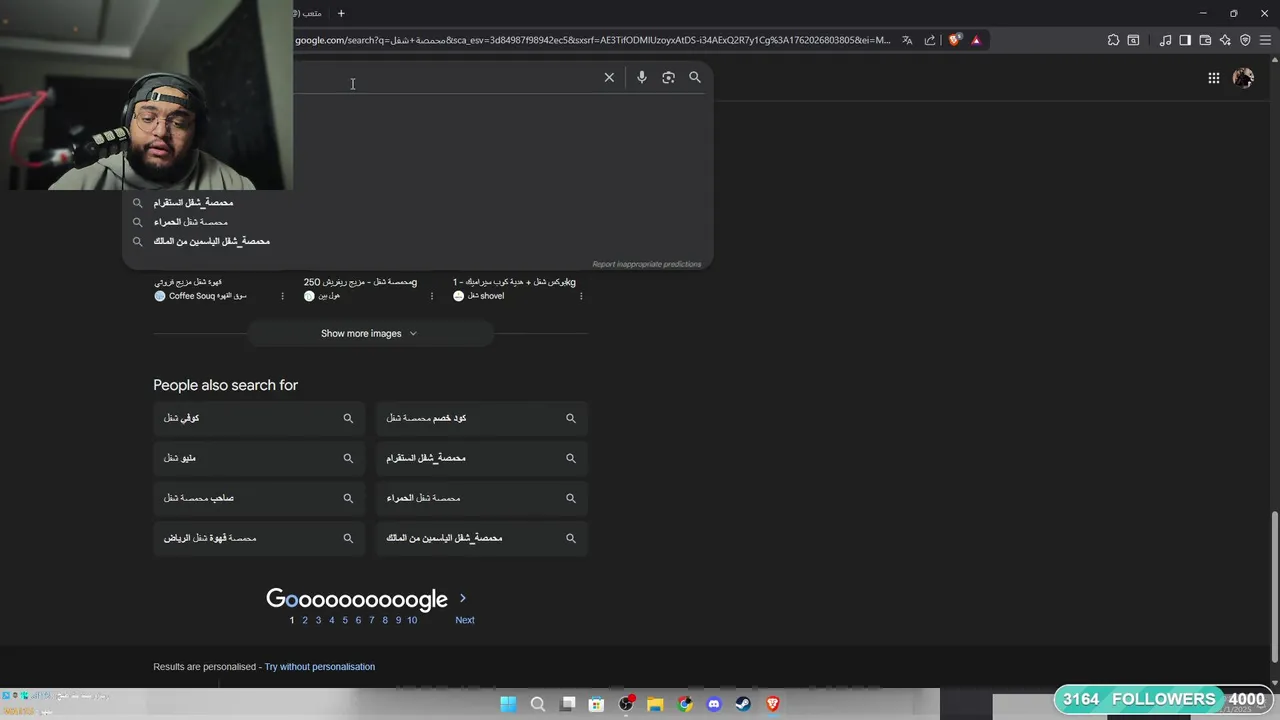1280x720 pixels.
Task: Click the first related search chip's magnifier
Action: click(348, 418)
